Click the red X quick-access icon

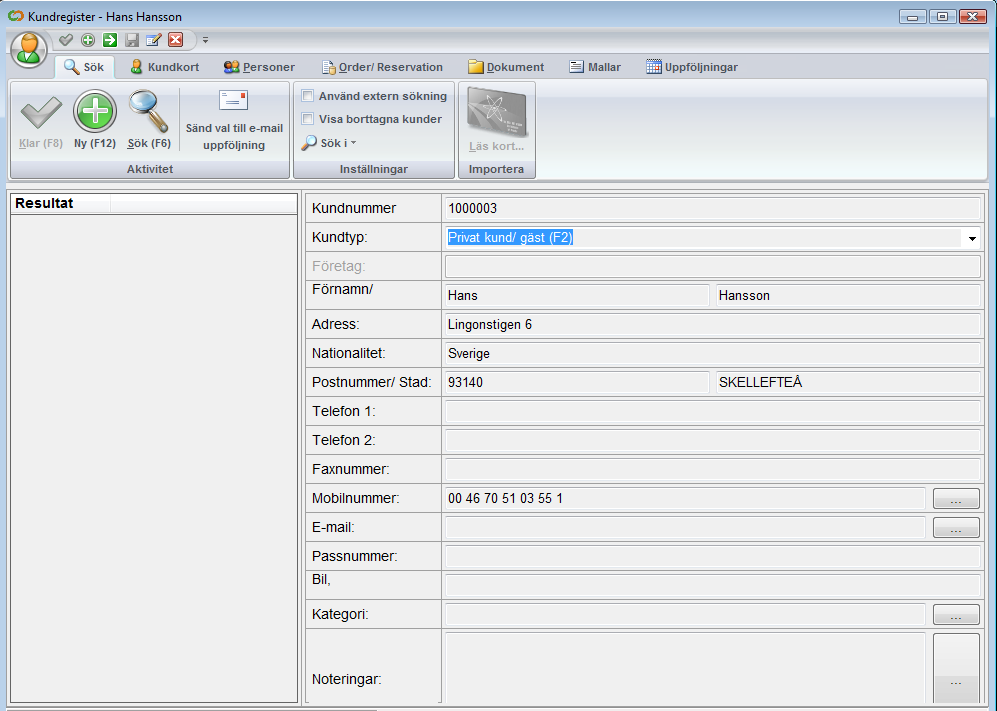coord(175,40)
